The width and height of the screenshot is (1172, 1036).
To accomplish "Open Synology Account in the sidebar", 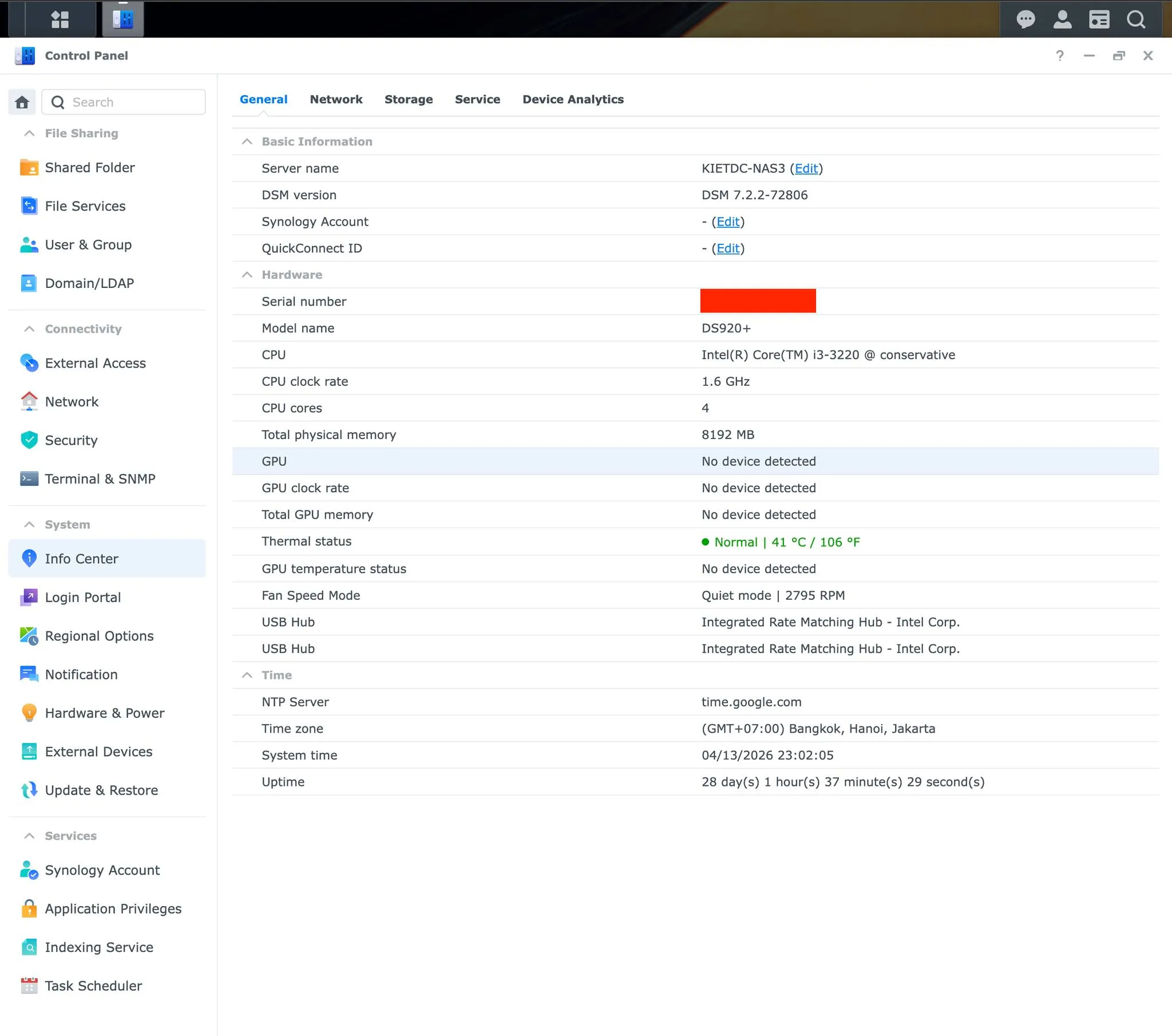I will (107, 870).
